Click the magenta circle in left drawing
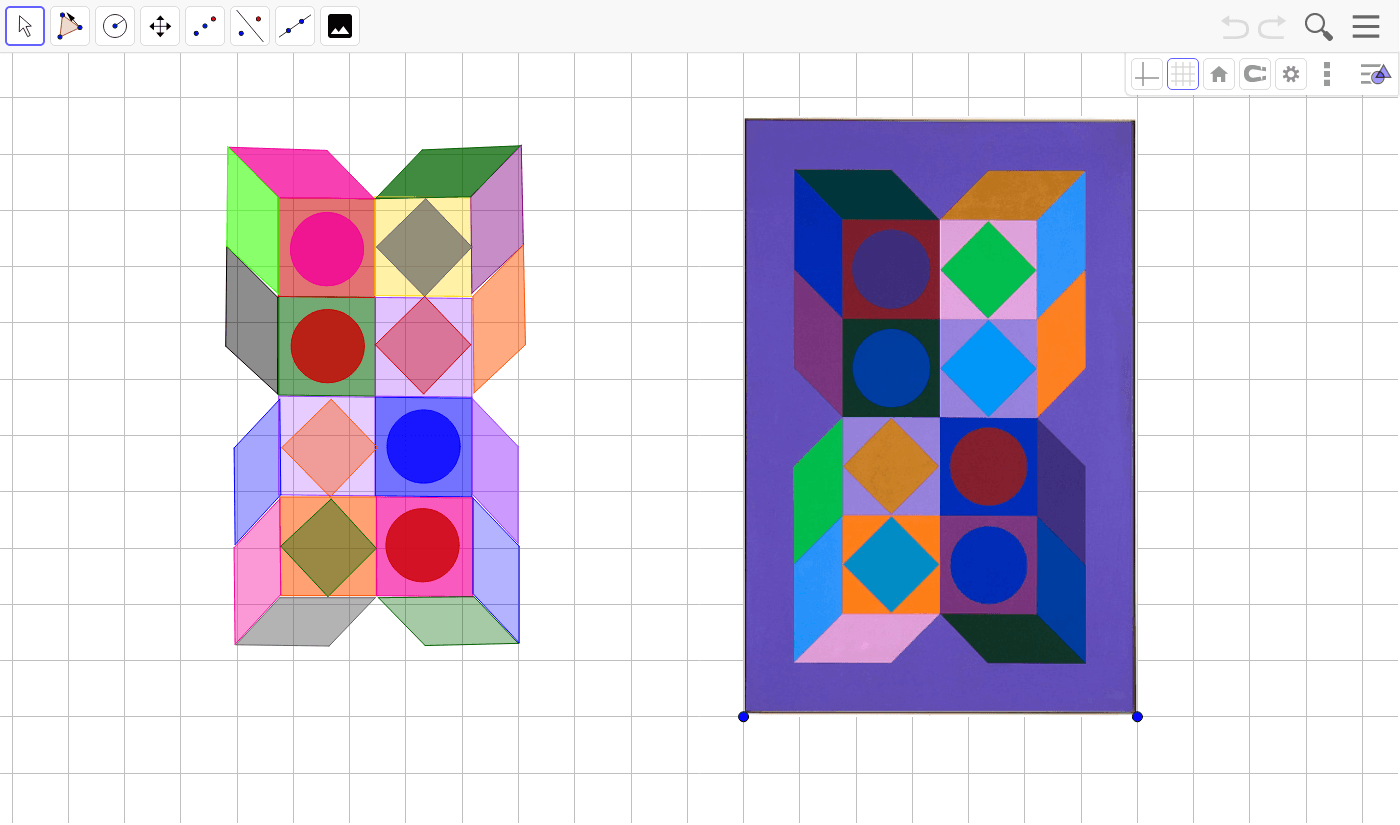Viewport: 1400px width, 825px height. (x=327, y=248)
